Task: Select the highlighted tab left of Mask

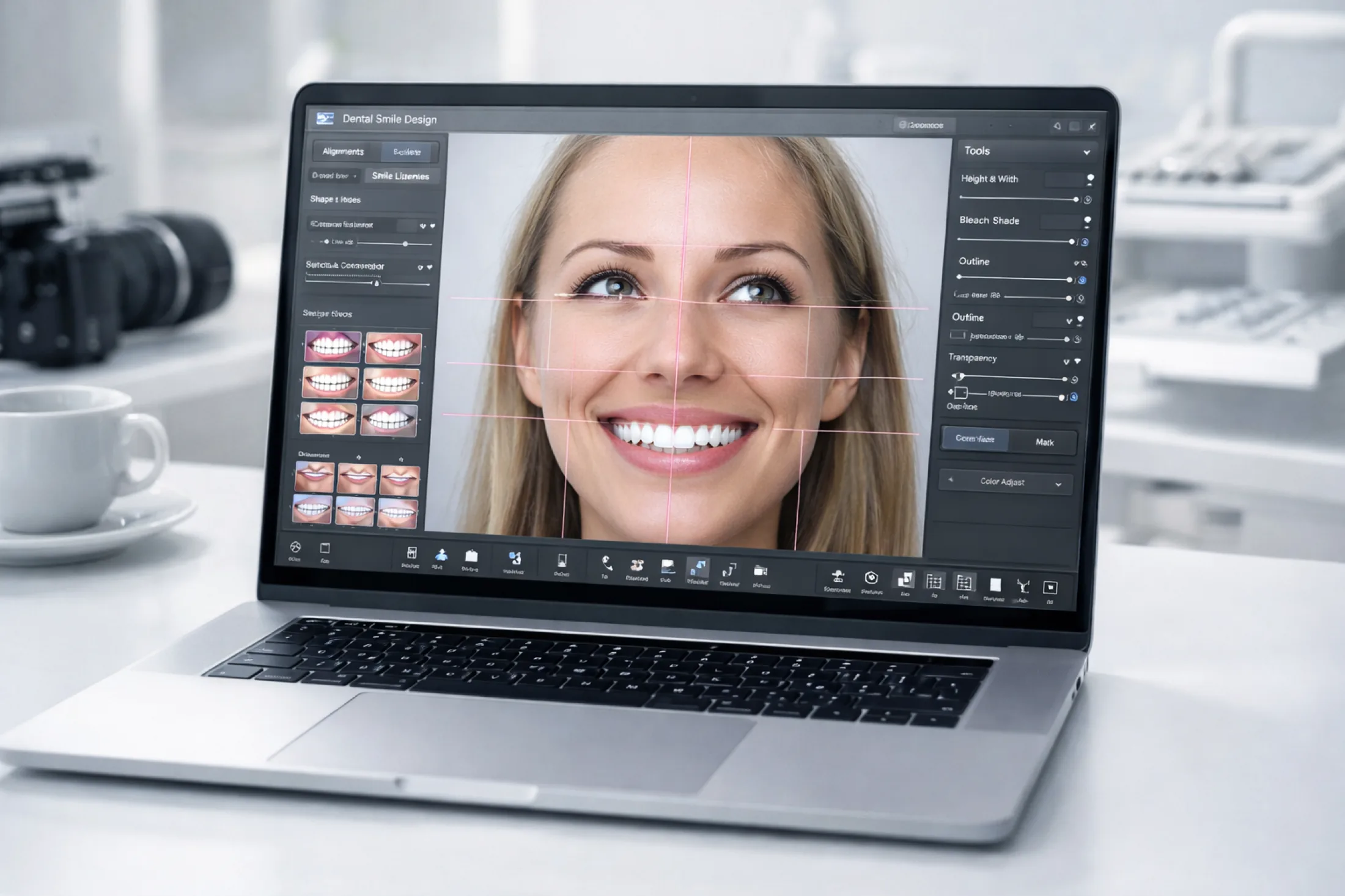Action: click(x=975, y=439)
